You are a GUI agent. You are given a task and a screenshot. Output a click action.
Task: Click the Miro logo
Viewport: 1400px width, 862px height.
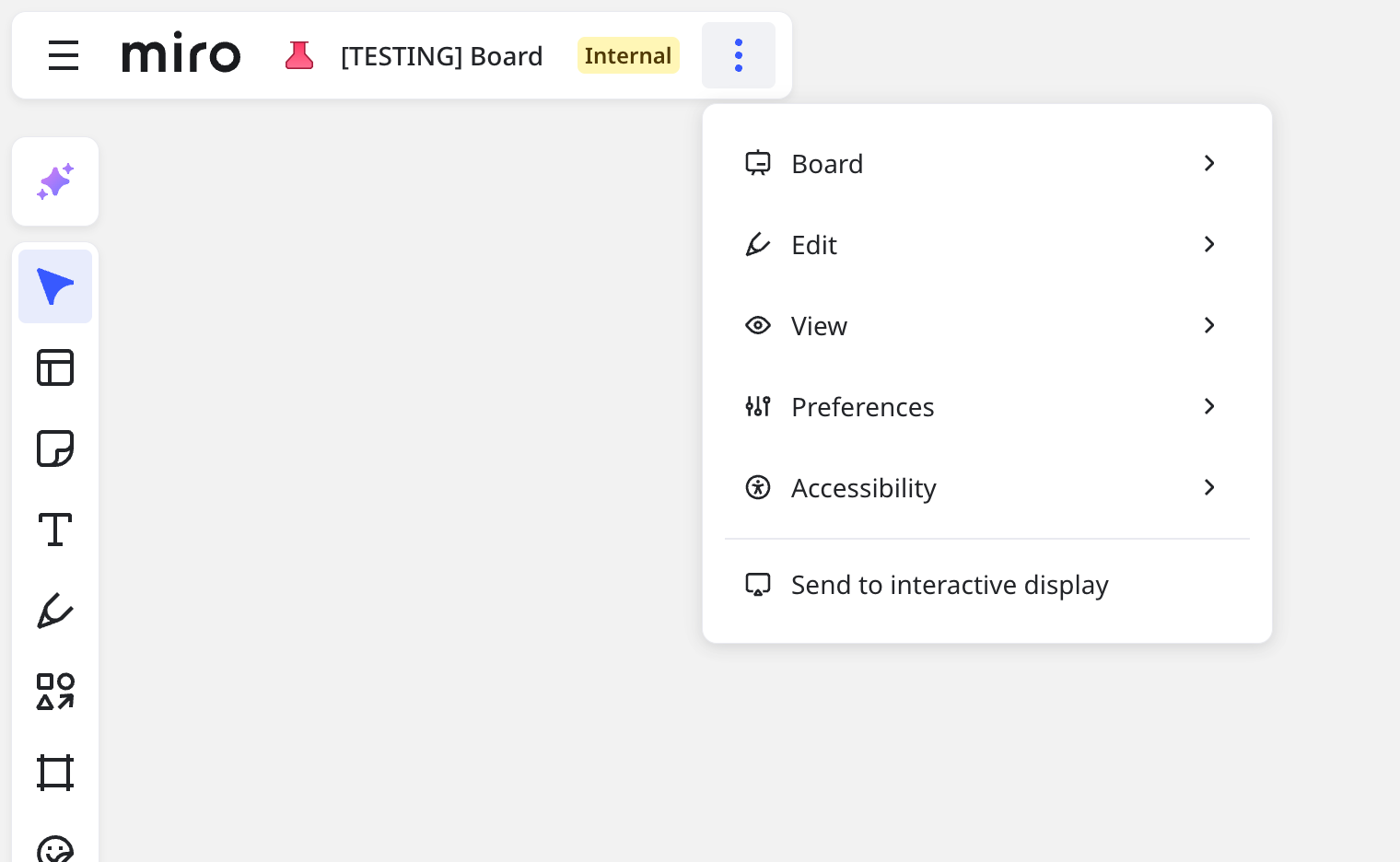coord(181,55)
